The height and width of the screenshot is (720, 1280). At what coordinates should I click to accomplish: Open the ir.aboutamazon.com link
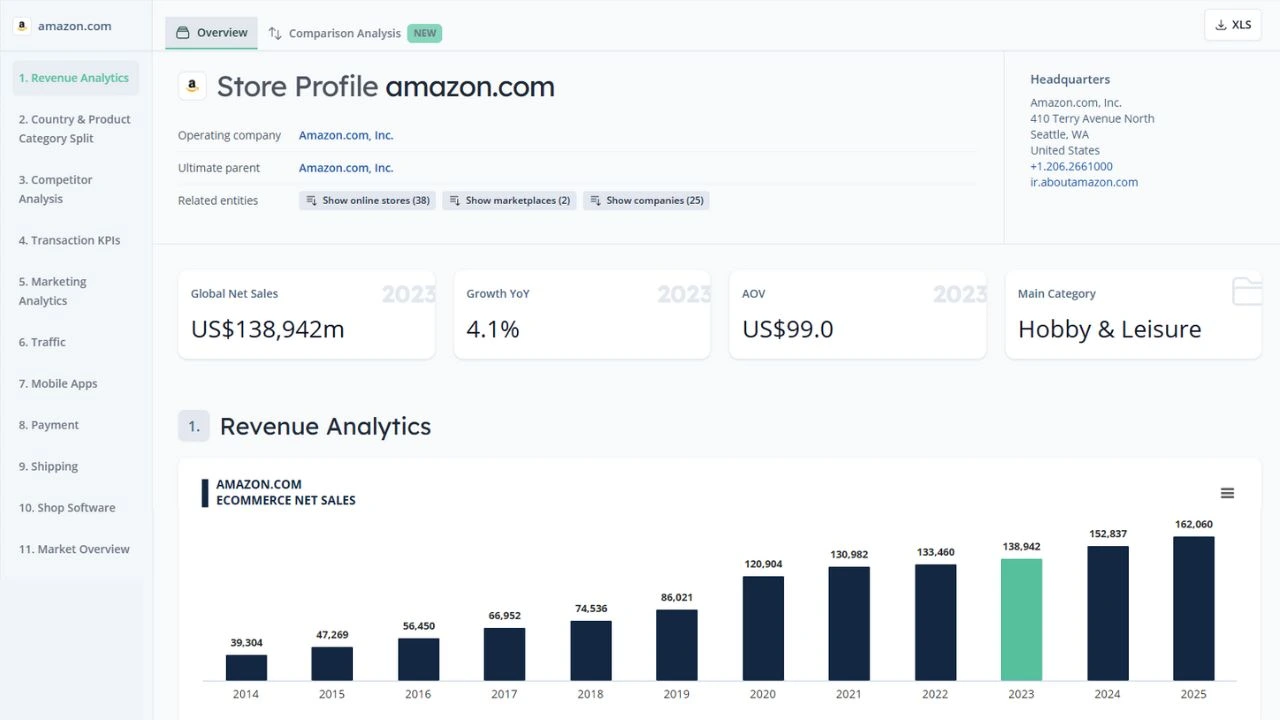[1084, 182]
